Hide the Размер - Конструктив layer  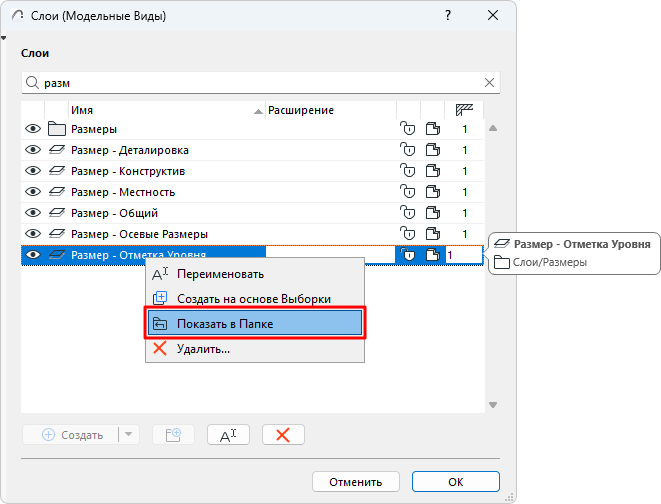coord(32,171)
